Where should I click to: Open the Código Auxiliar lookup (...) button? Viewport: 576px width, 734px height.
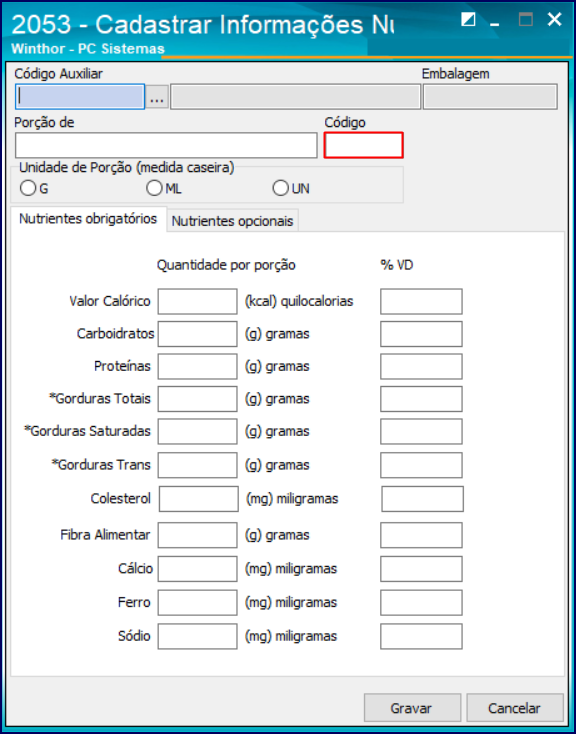157,97
